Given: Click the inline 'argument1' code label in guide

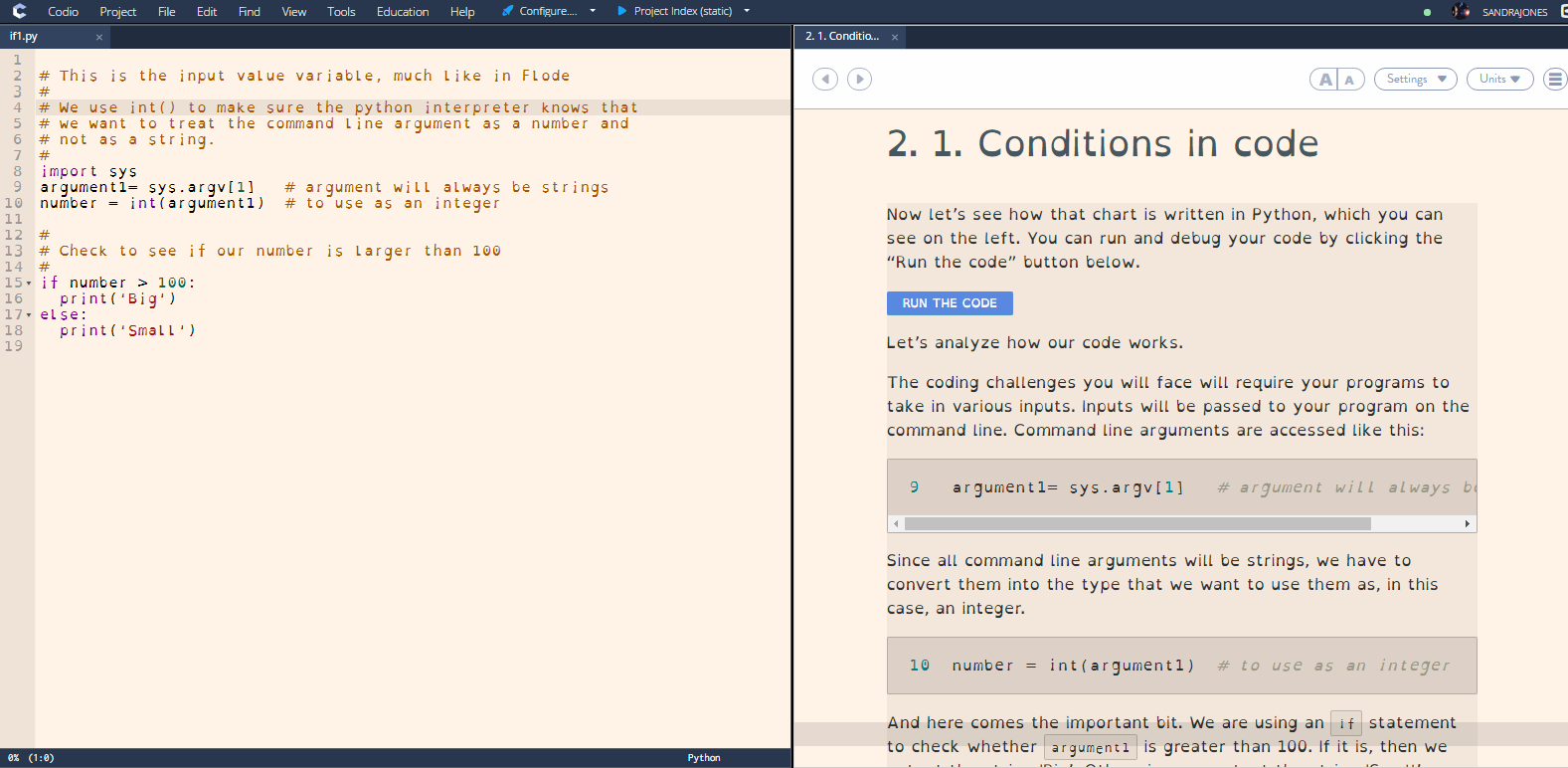Looking at the screenshot, I should click(1091, 747).
